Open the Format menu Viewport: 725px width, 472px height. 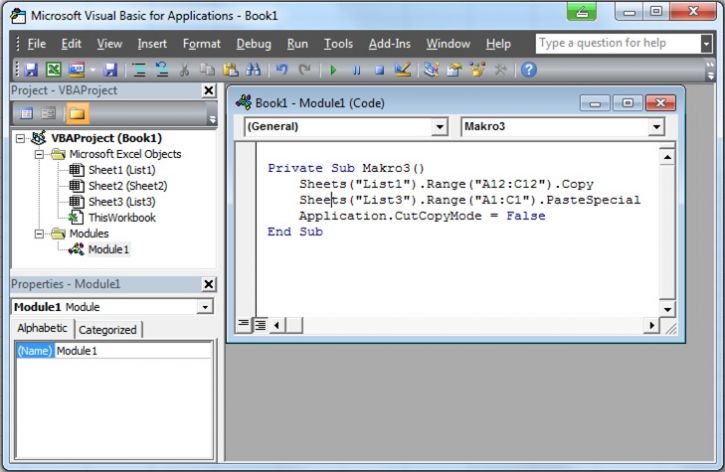(x=202, y=44)
